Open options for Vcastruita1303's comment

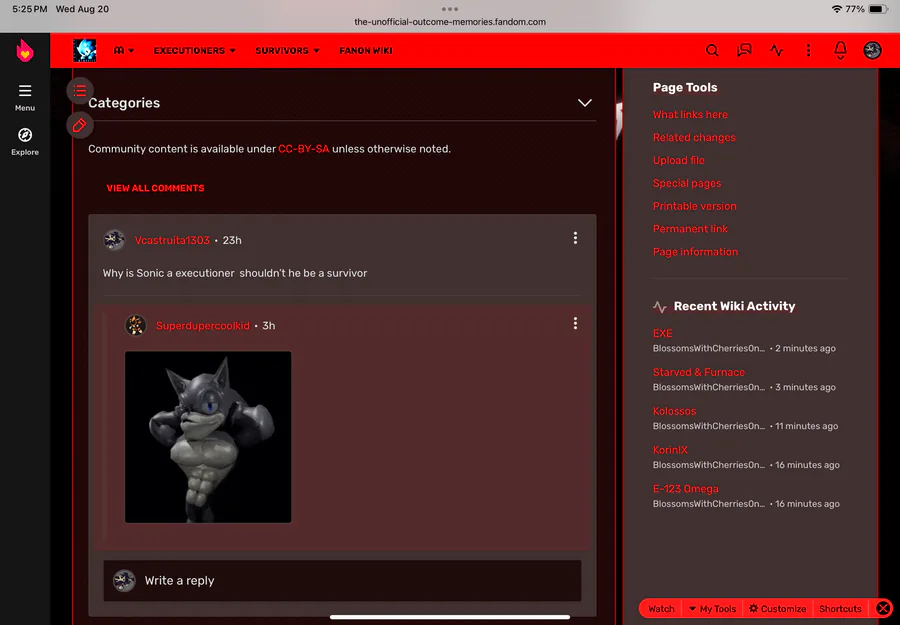(575, 238)
